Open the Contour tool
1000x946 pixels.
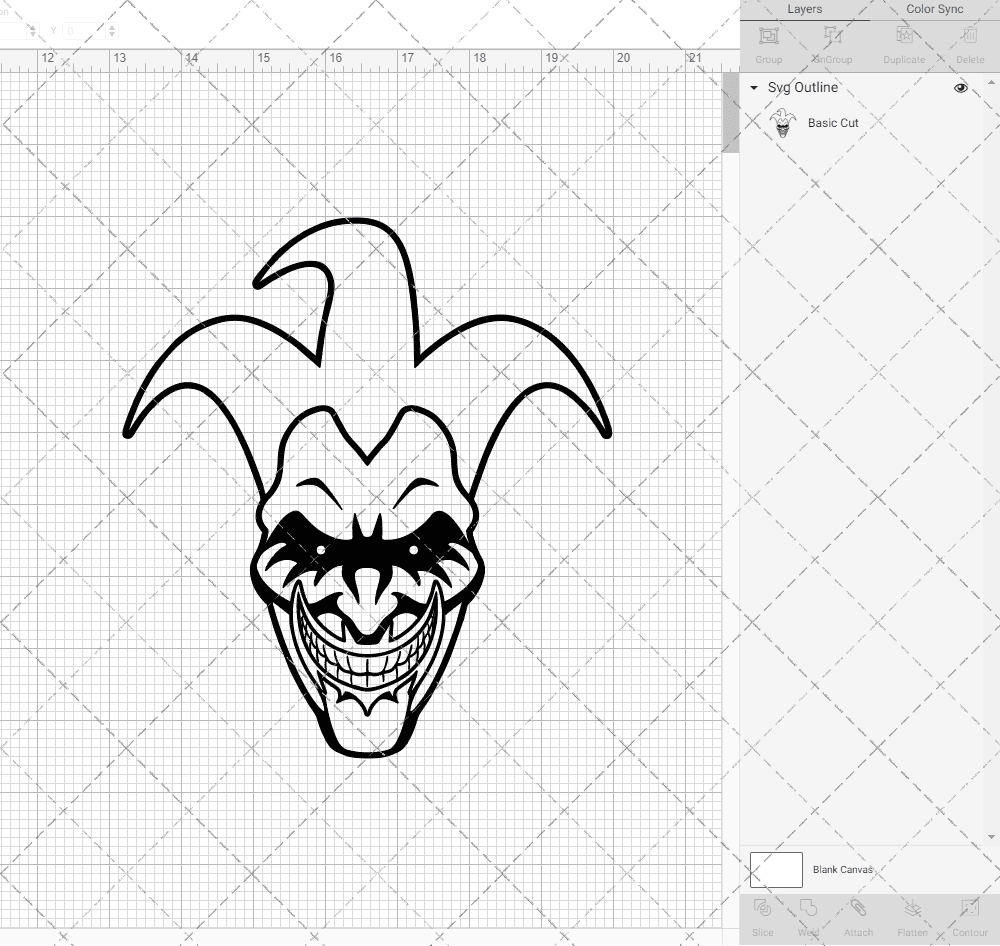tap(968, 915)
